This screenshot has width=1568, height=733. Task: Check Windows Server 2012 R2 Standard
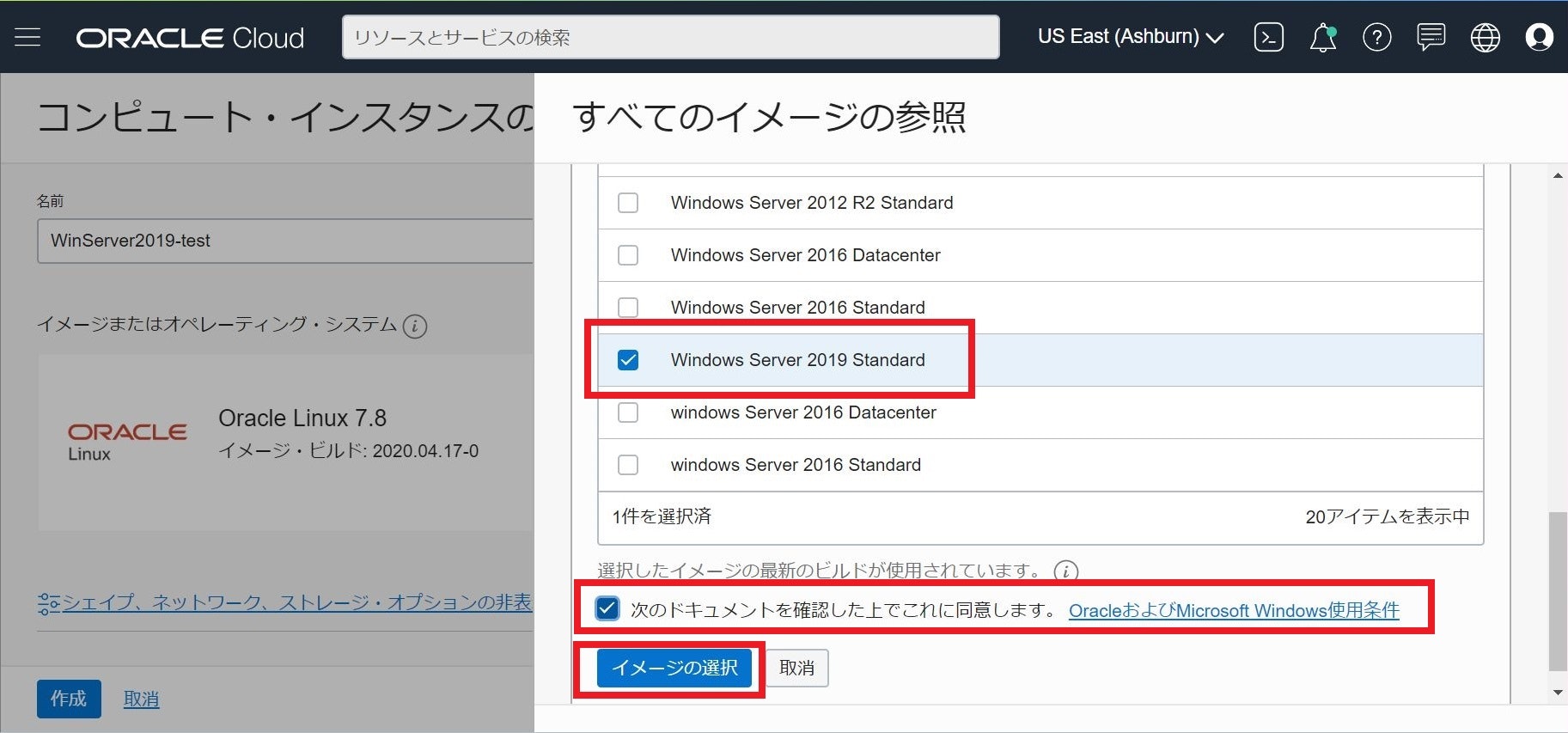628,203
